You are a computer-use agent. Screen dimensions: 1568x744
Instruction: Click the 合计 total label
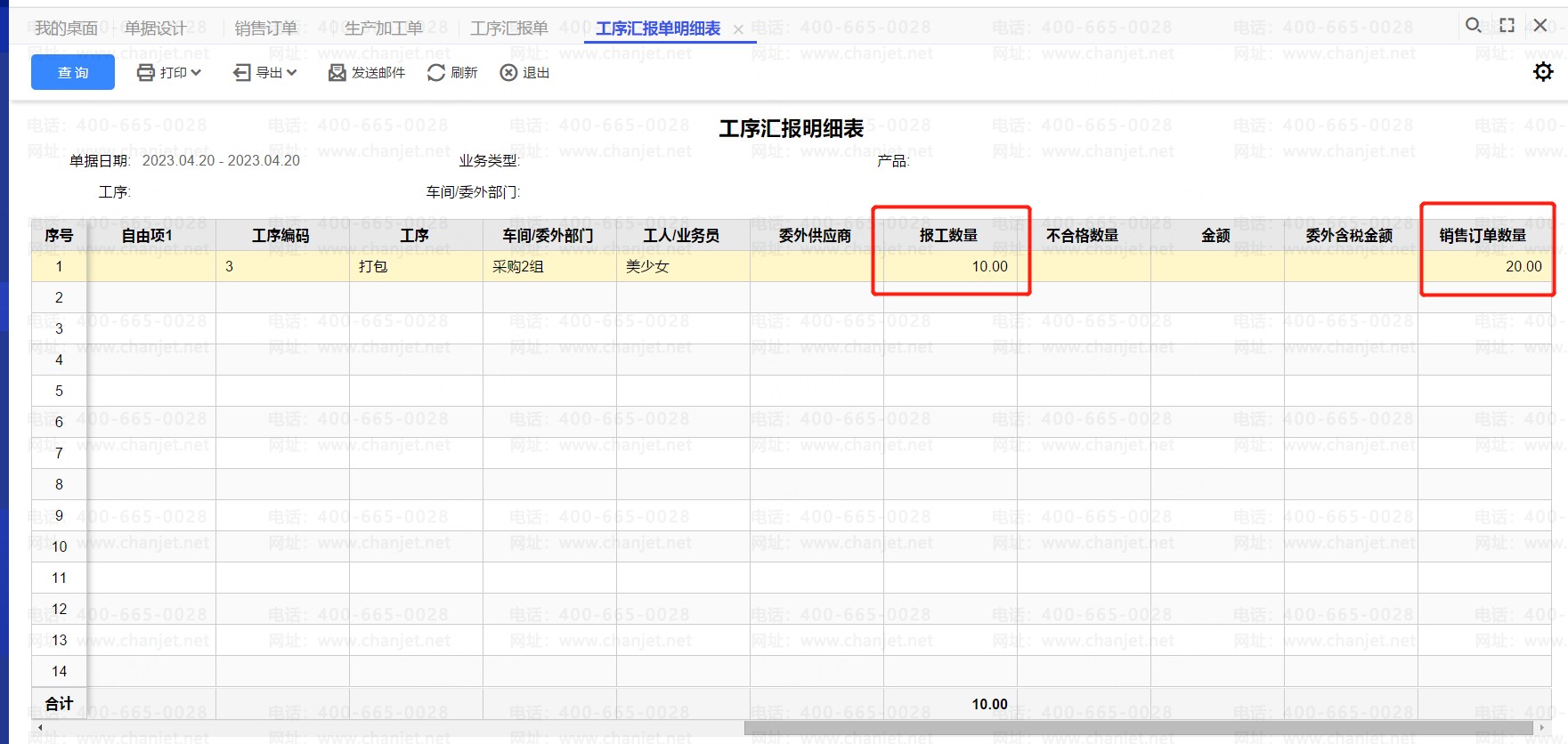click(59, 703)
